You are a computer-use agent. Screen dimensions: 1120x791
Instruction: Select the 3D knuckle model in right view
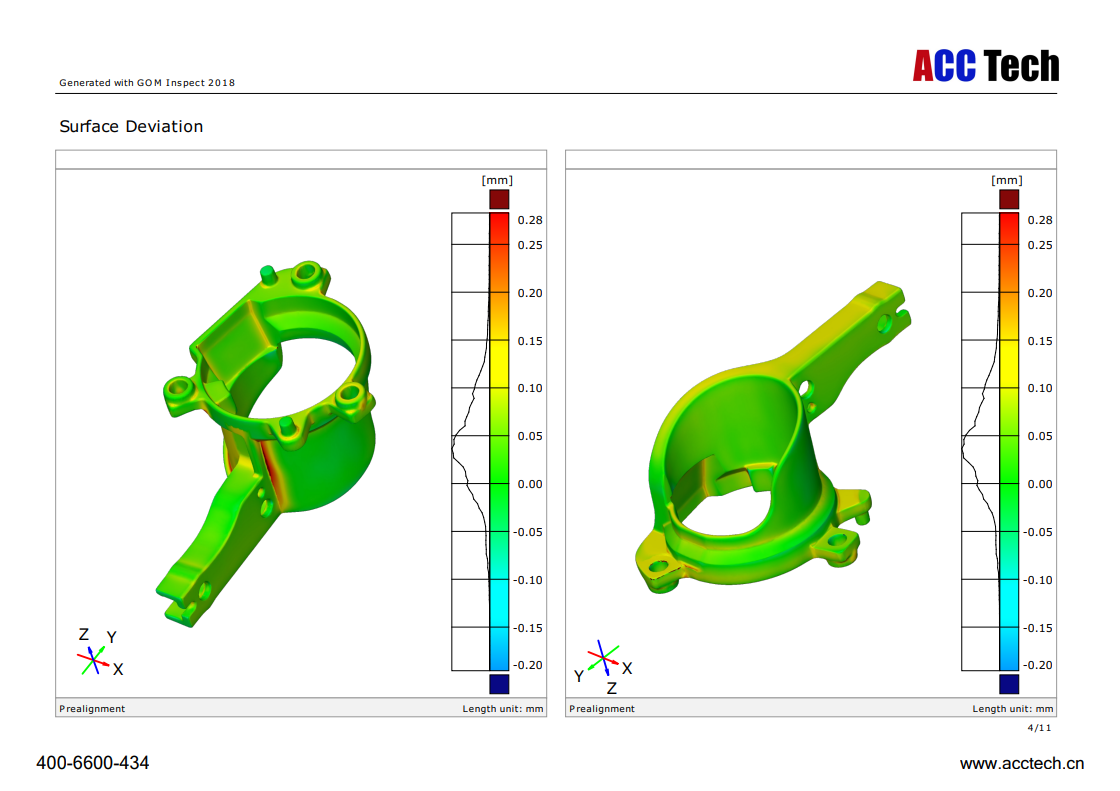click(x=770, y=450)
